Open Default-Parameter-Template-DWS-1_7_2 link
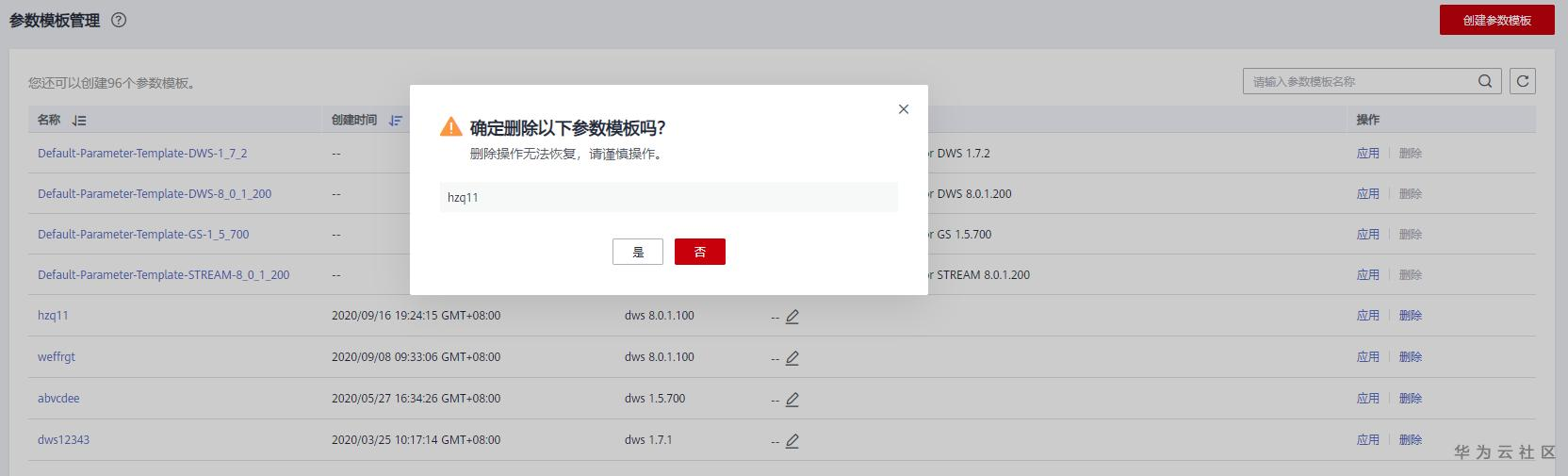The width and height of the screenshot is (1568, 476). pos(142,154)
